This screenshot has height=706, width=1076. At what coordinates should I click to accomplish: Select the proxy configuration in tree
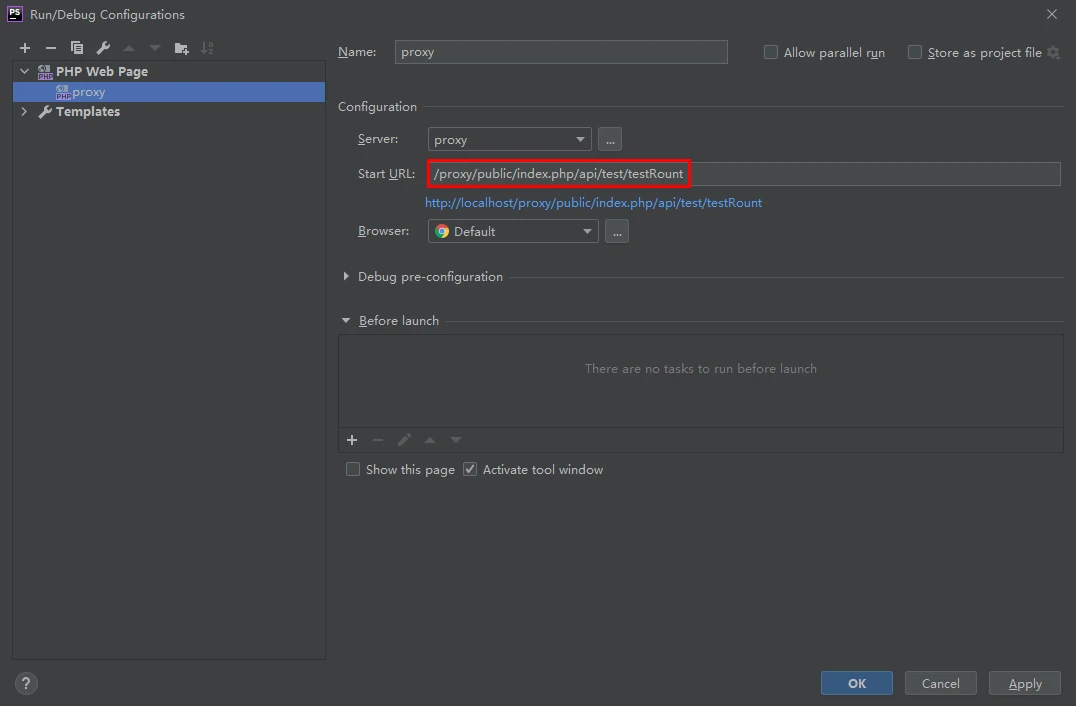pyautogui.click(x=88, y=92)
